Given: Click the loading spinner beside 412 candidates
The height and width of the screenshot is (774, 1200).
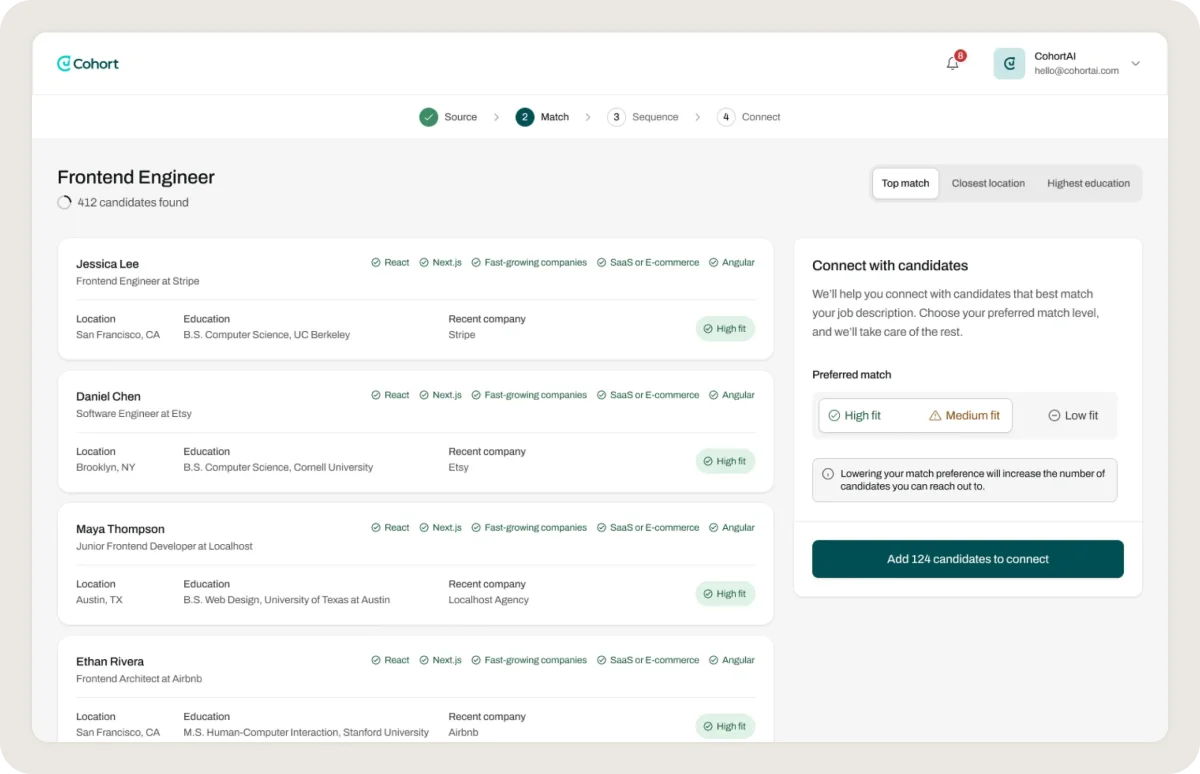Looking at the screenshot, I should tap(64, 202).
